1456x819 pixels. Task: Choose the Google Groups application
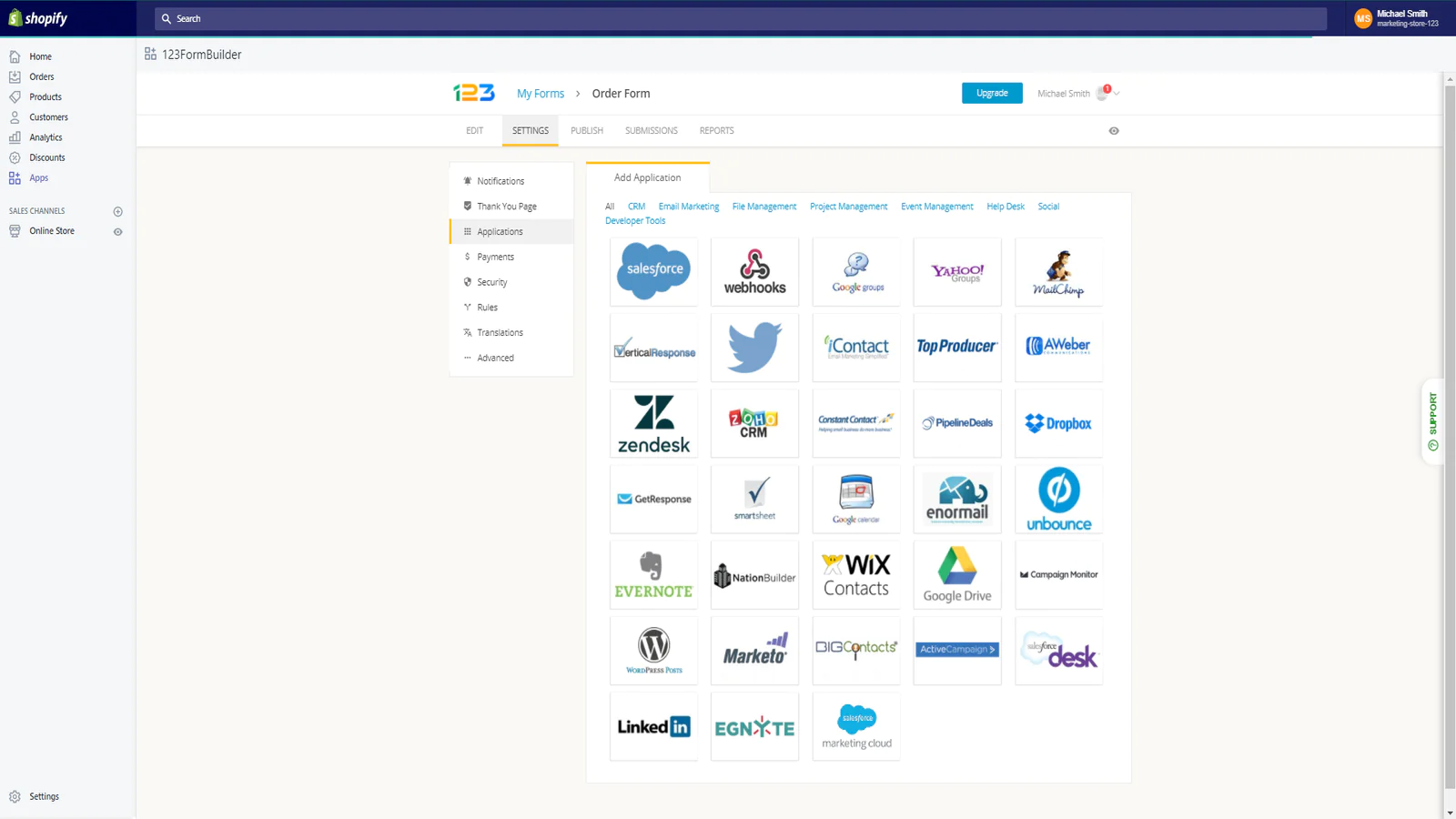[856, 271]
